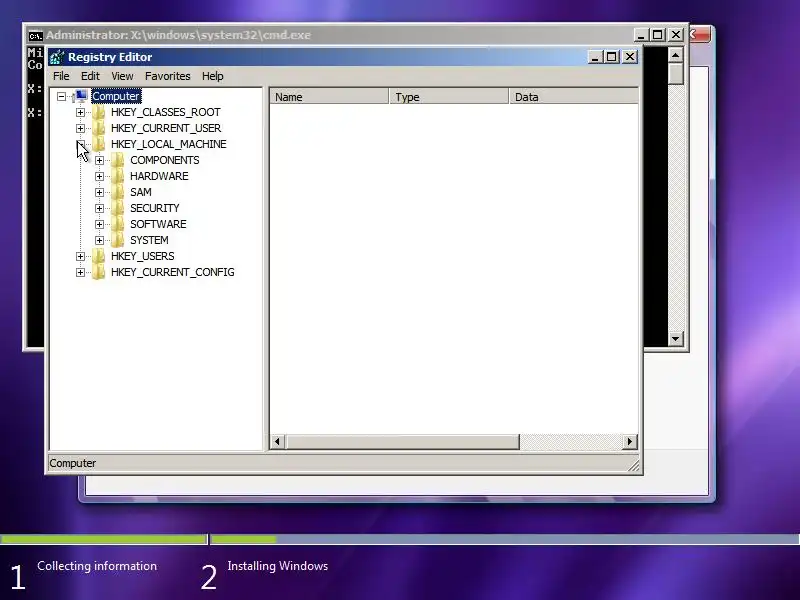Select the HKEY_USERS key label
800x600 pixels.
point(142,256)
